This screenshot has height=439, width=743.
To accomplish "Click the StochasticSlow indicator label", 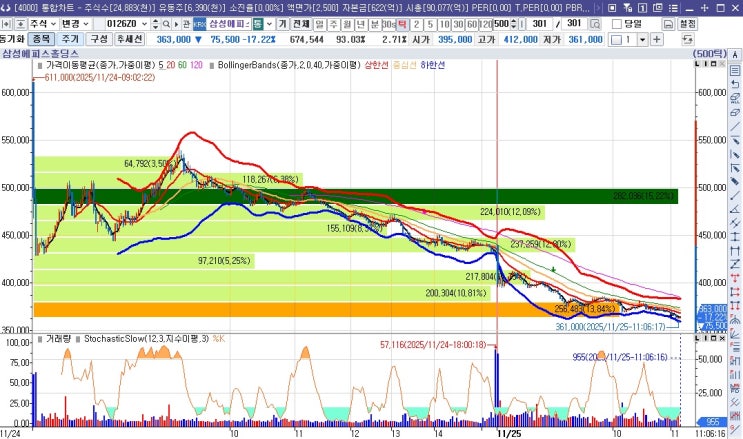I will [146, 339].
